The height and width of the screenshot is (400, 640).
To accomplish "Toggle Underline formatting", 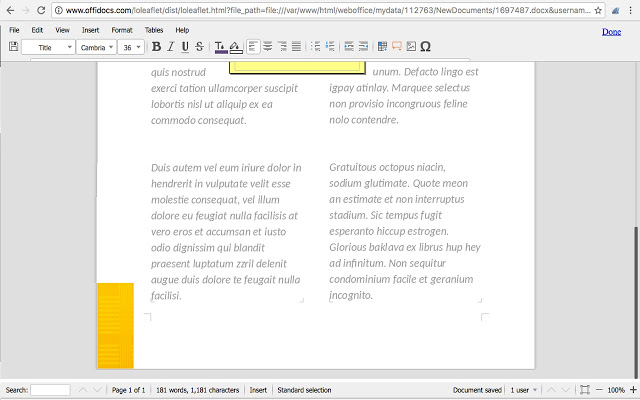I will pos(185,47).
